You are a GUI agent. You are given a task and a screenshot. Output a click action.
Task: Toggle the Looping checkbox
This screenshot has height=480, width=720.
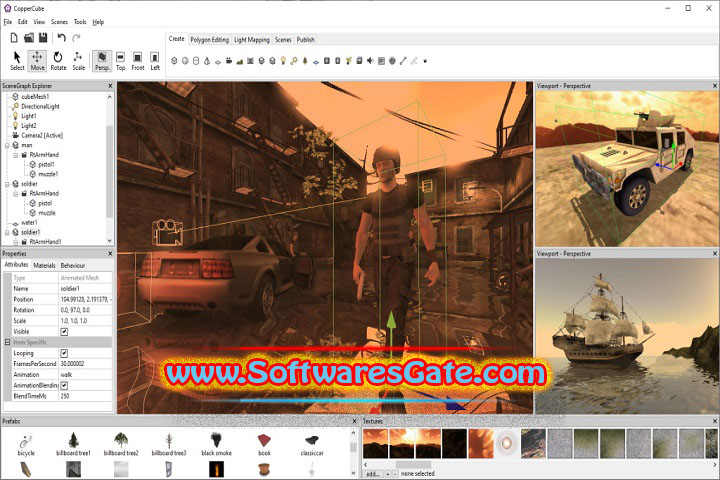coord(64,353)
